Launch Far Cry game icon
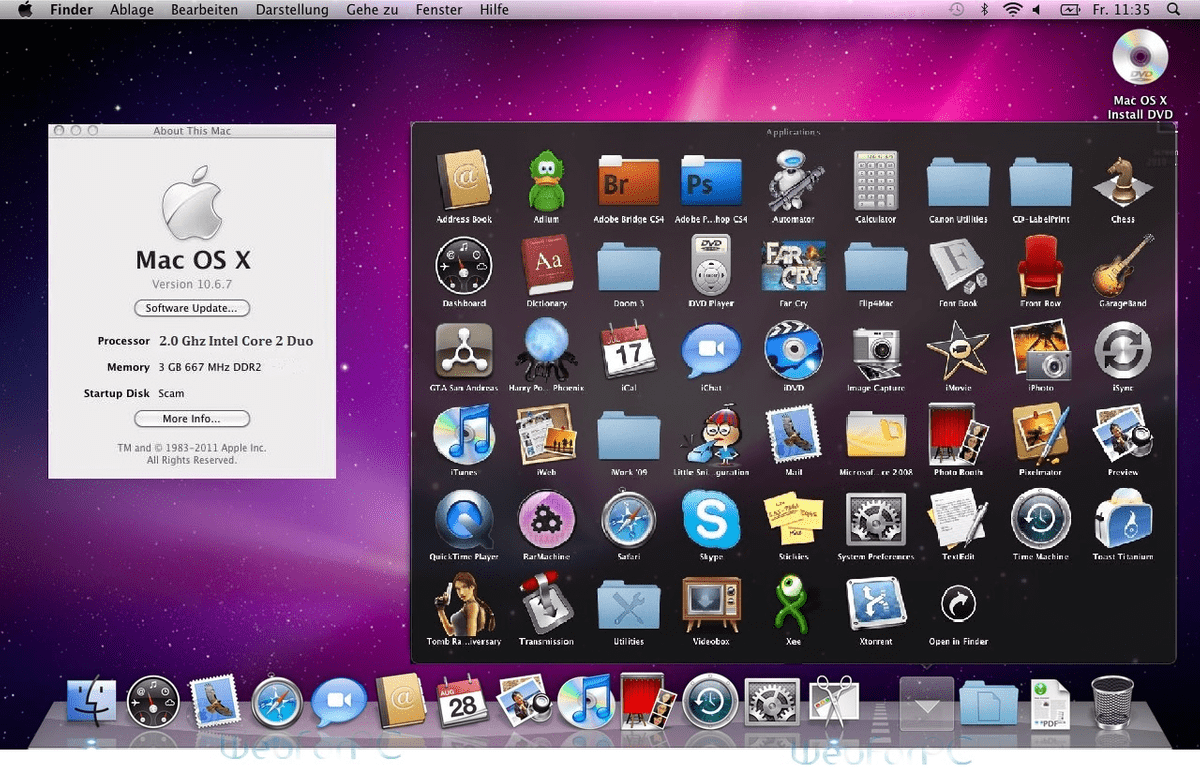Viewport: 1200px width, 772px height. pos(793,265)
